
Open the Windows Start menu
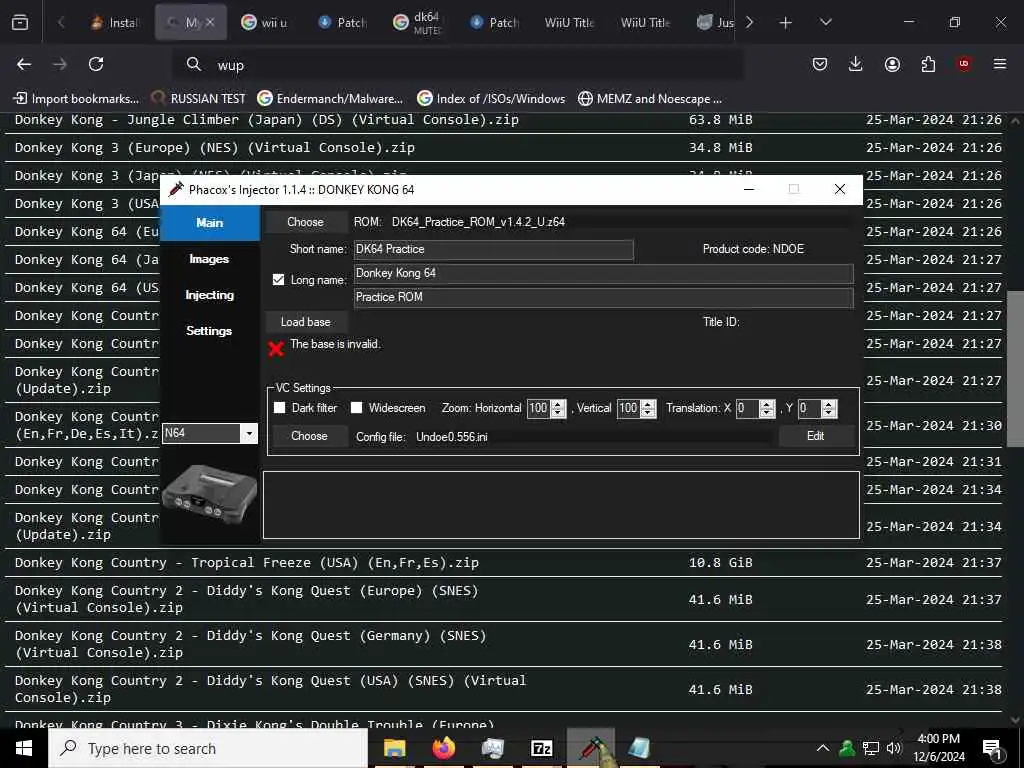coord(24,748)
